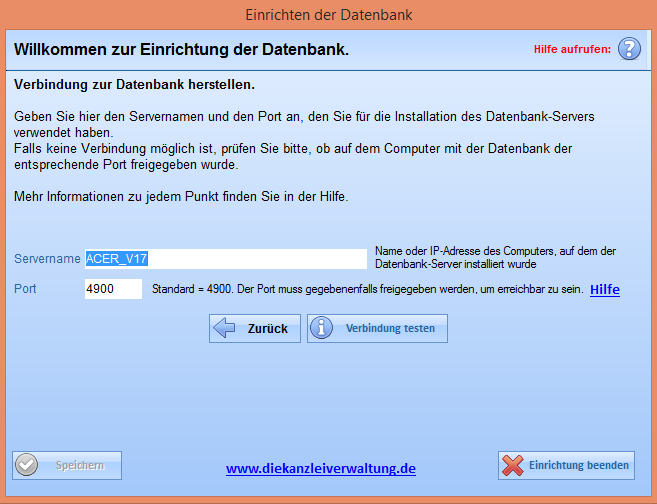Image resolution: width=657 pixels, height=504 pixels.
Task: Open help via the blue question mark icon
Action: (629, 49)
